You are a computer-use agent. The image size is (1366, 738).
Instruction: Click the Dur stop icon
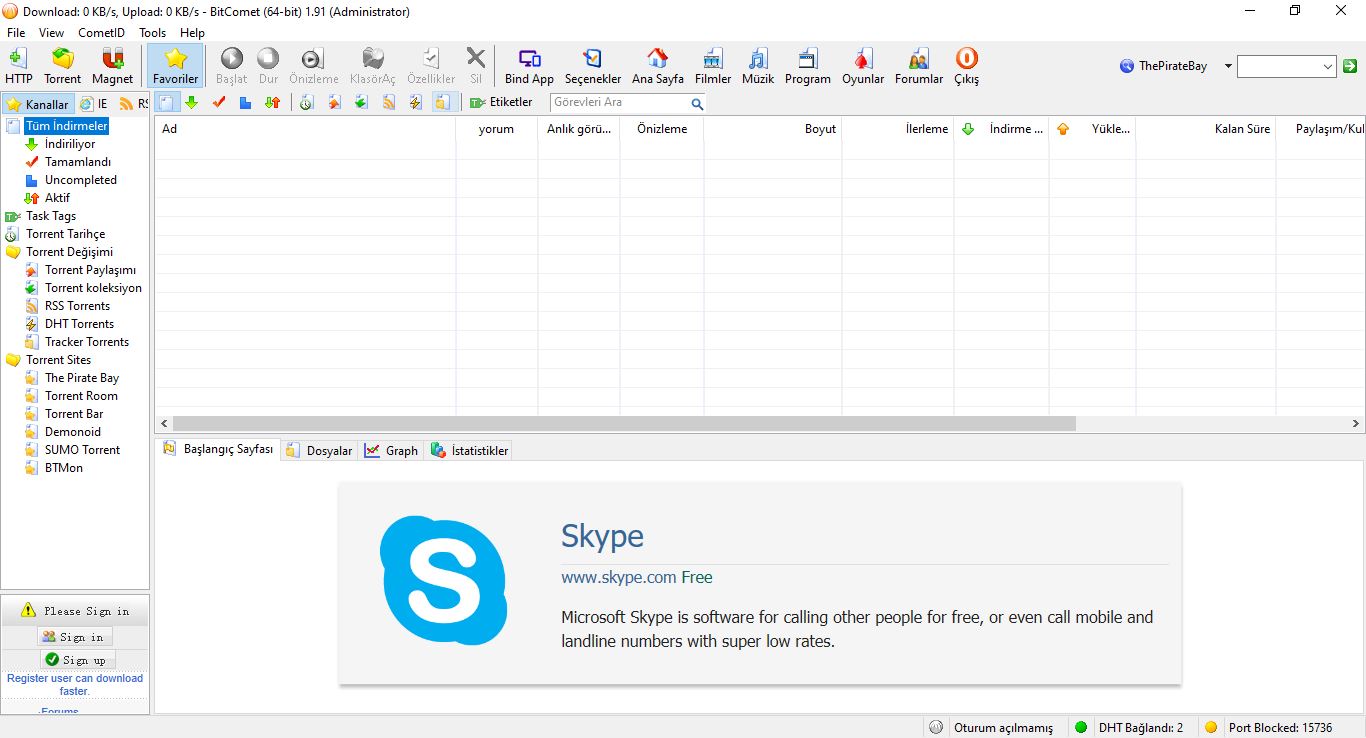click(268, 65)
